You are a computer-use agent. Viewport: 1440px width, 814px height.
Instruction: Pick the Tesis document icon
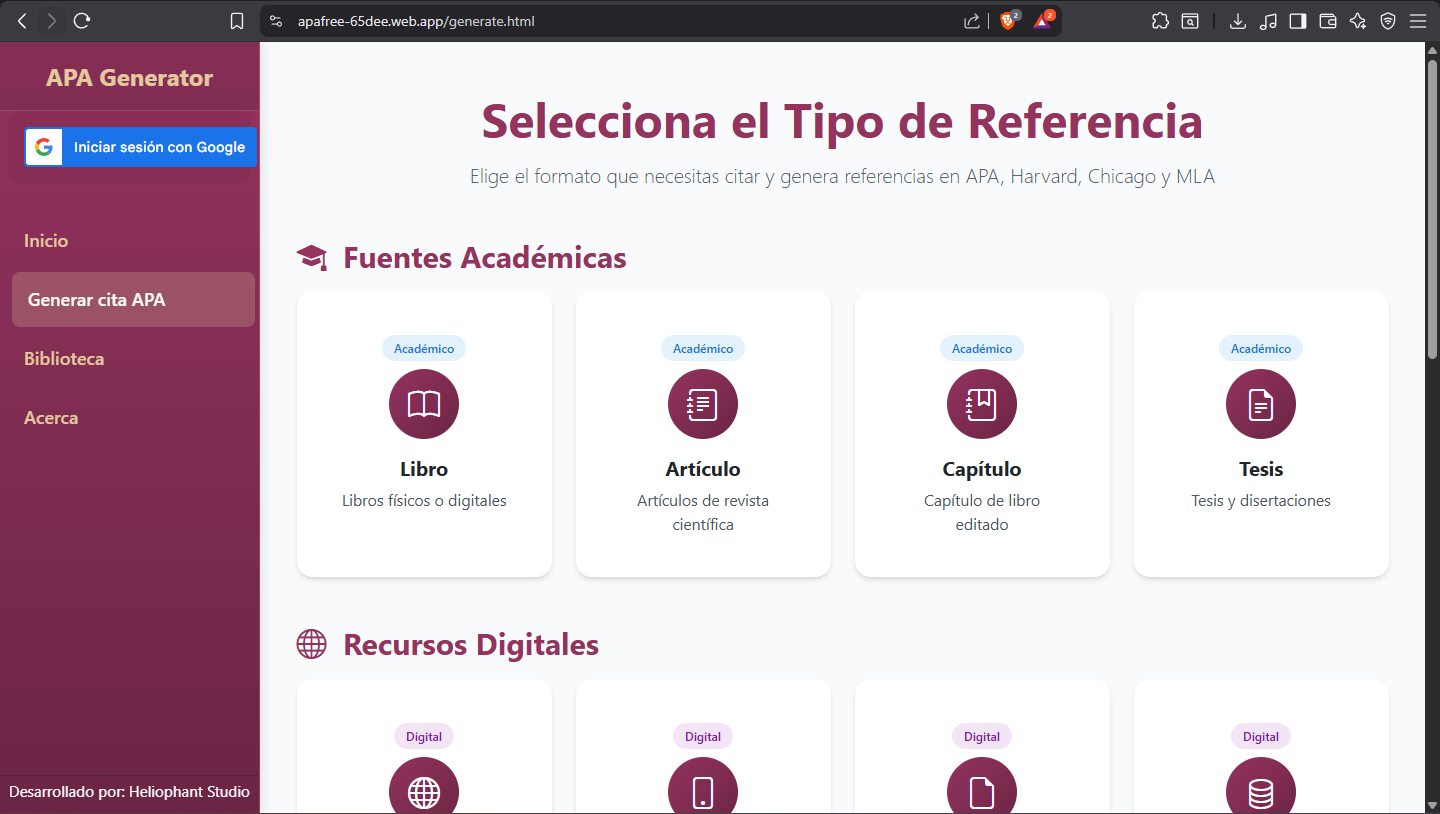[x=1261, y=404]
